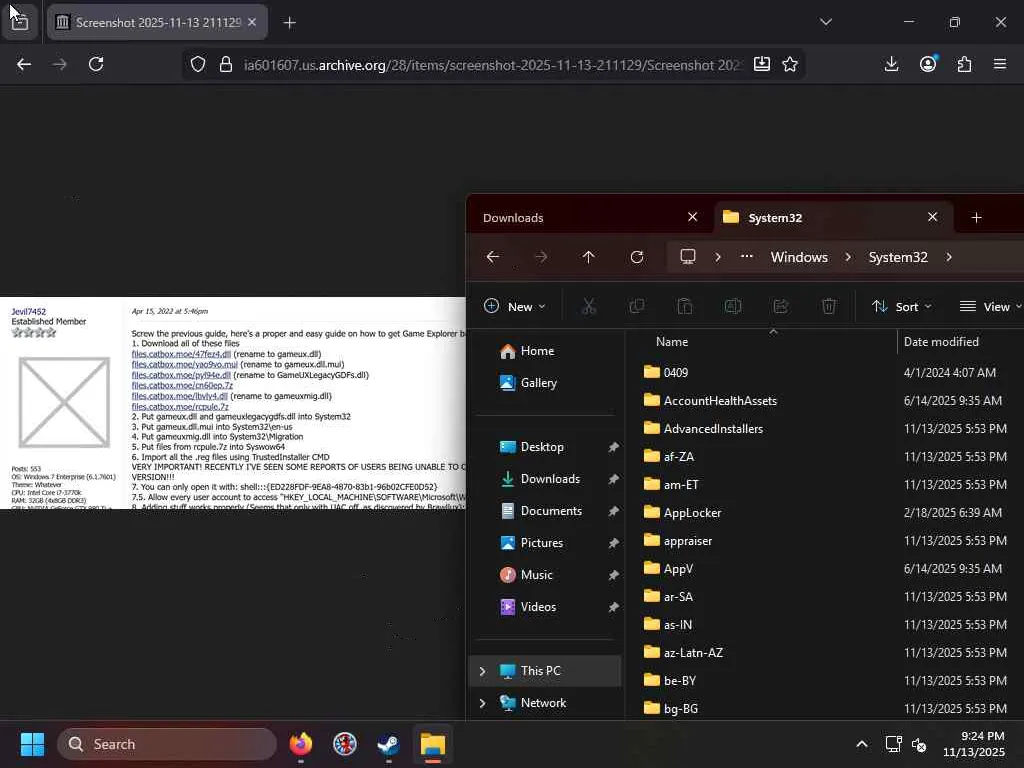Navigate to Windows breadcrumb
The width and height of the screenshot is (1024, 768).
(x=799, y=257)
